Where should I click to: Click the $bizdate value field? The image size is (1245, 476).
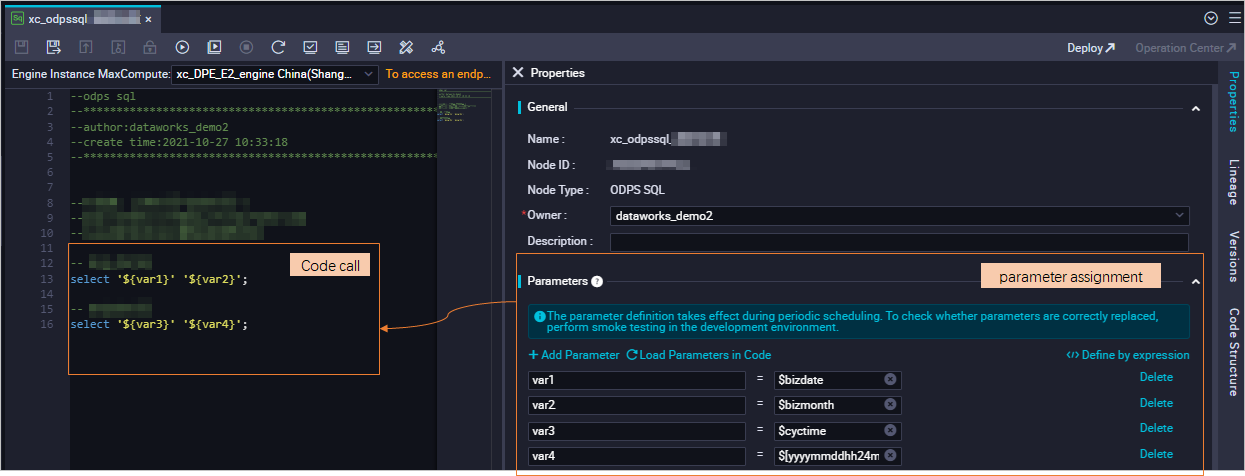coord(838,380)
